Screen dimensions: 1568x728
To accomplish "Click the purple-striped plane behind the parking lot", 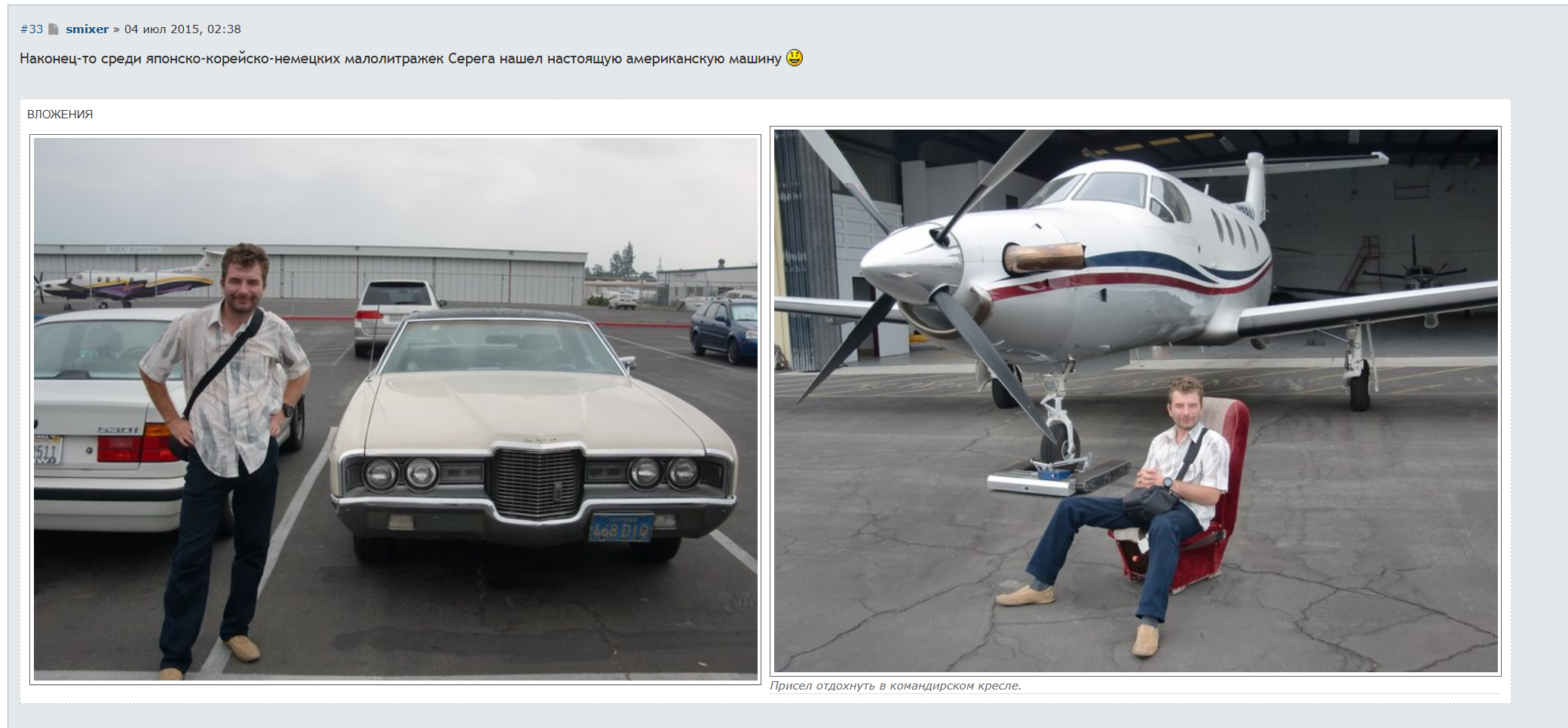I will [x=128, y=283].
